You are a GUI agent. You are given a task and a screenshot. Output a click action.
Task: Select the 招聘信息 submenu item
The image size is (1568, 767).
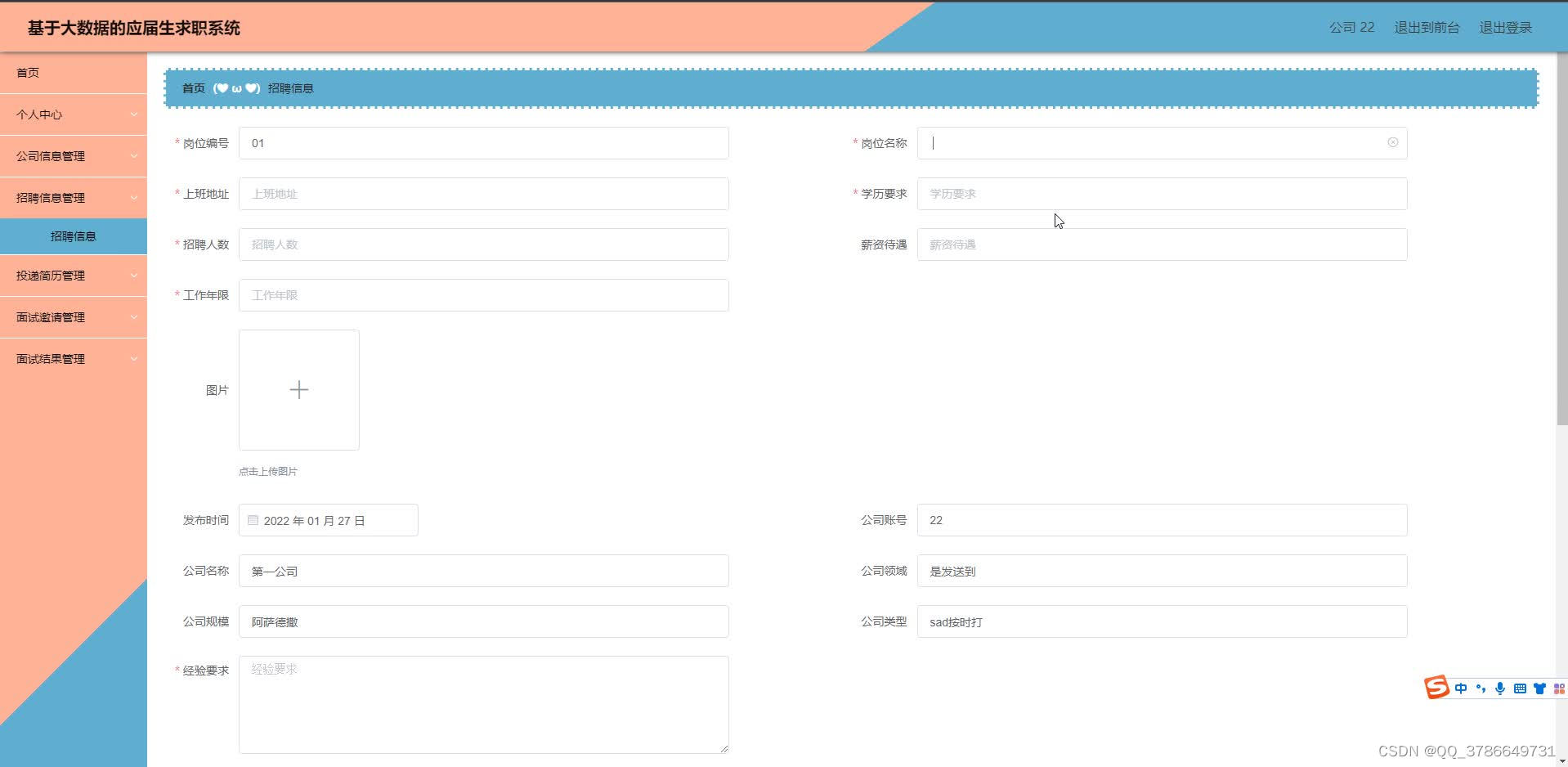pos(74,236)
